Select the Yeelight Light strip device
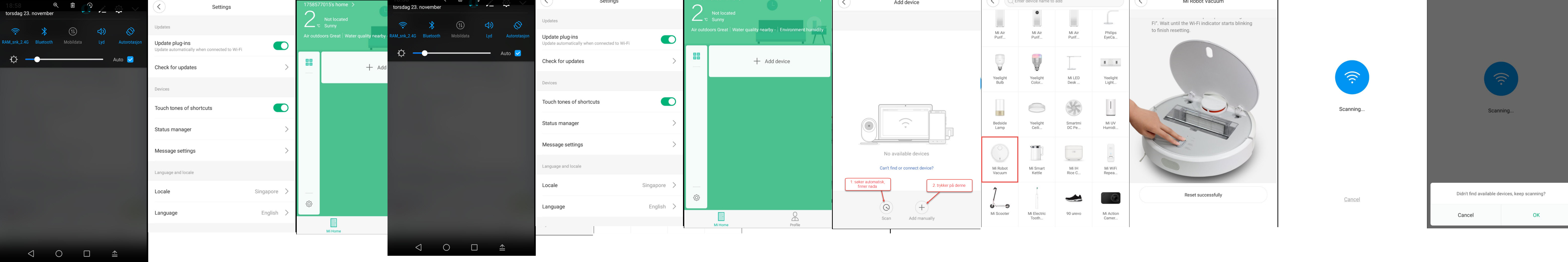The height and width of the screenshot is (262, 1568). point(1111,68)
